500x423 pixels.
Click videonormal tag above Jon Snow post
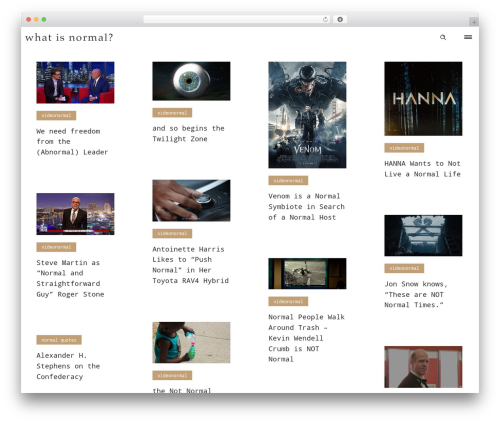(404, 268)
